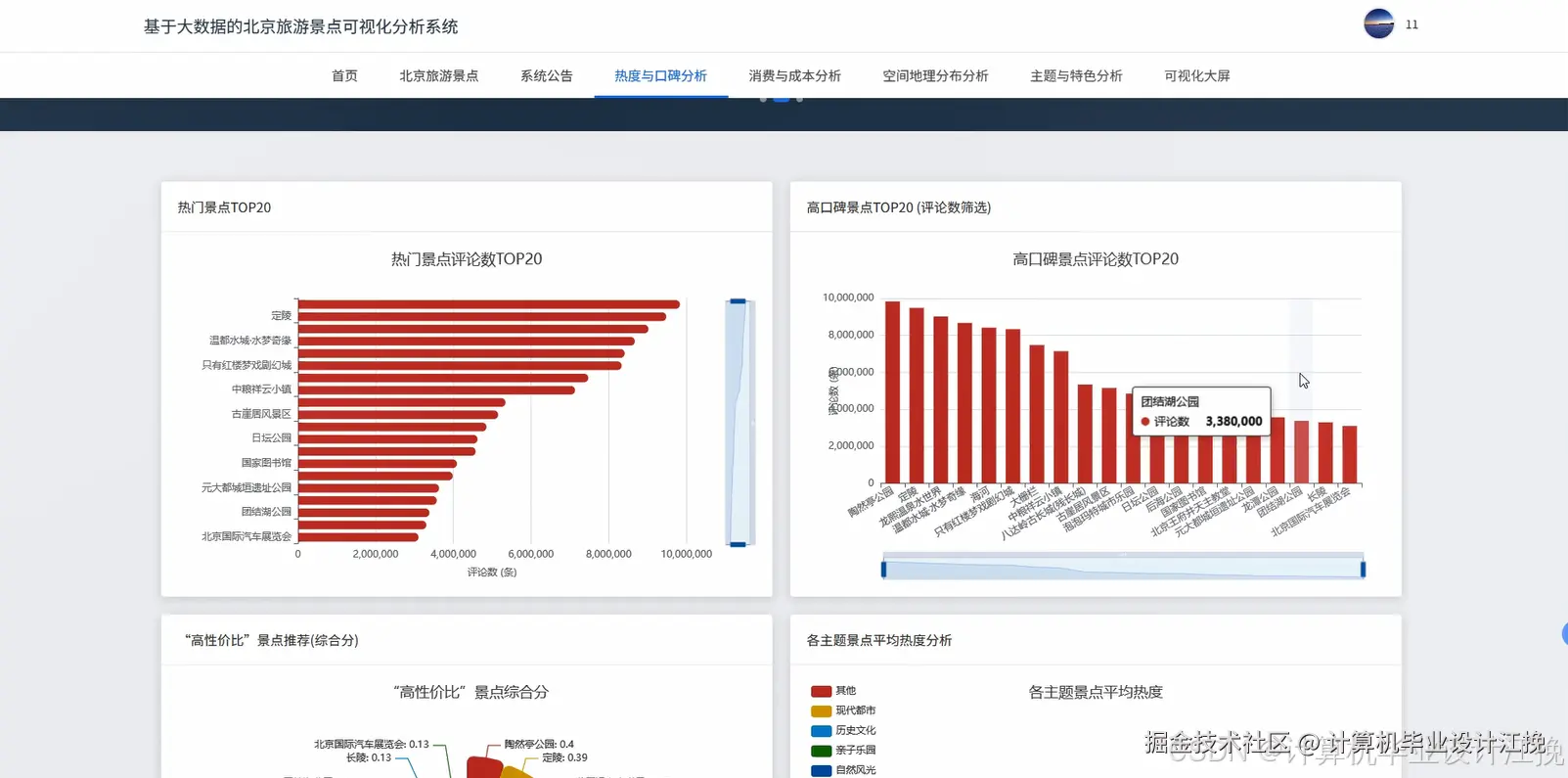Switch to the 空间地理分布分析 tab
This screenshot has height=778, width=1568.
[936, 75]
